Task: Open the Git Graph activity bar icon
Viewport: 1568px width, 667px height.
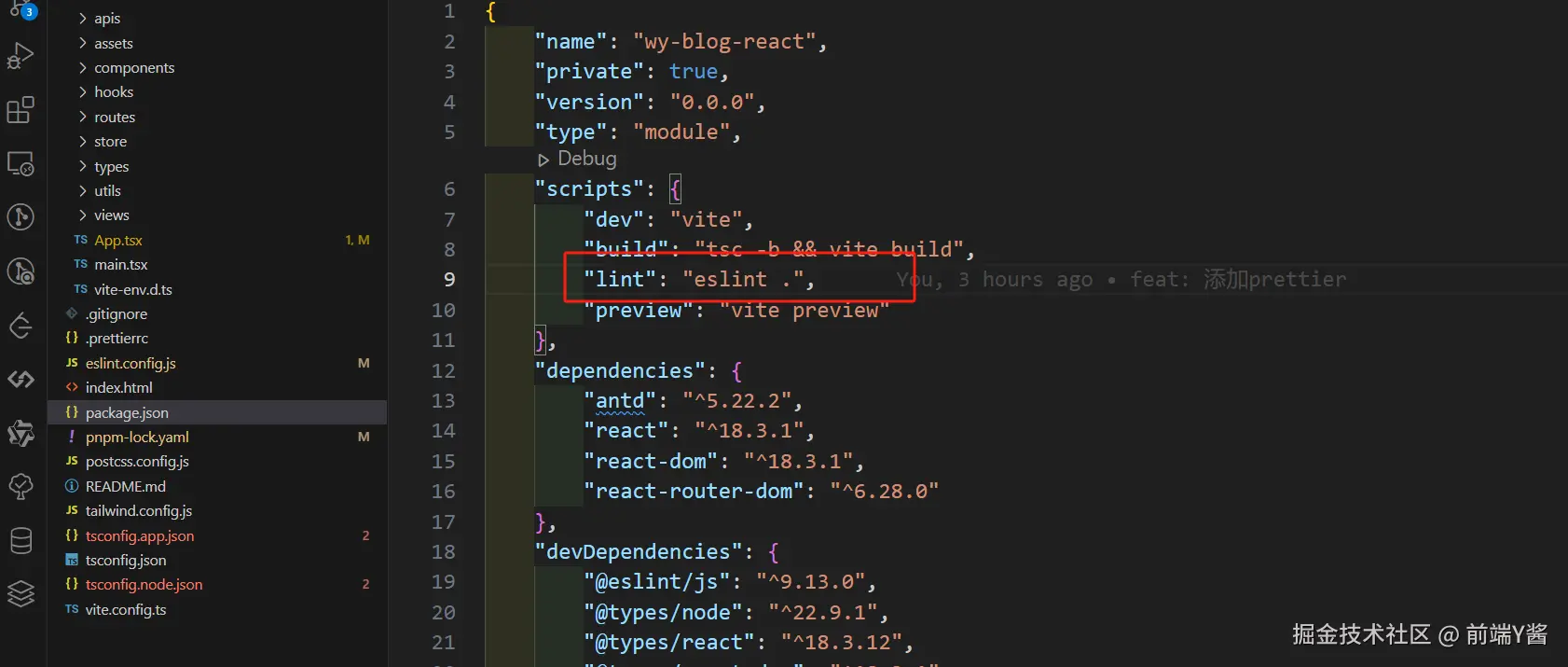Action: [x=21, y=217]
